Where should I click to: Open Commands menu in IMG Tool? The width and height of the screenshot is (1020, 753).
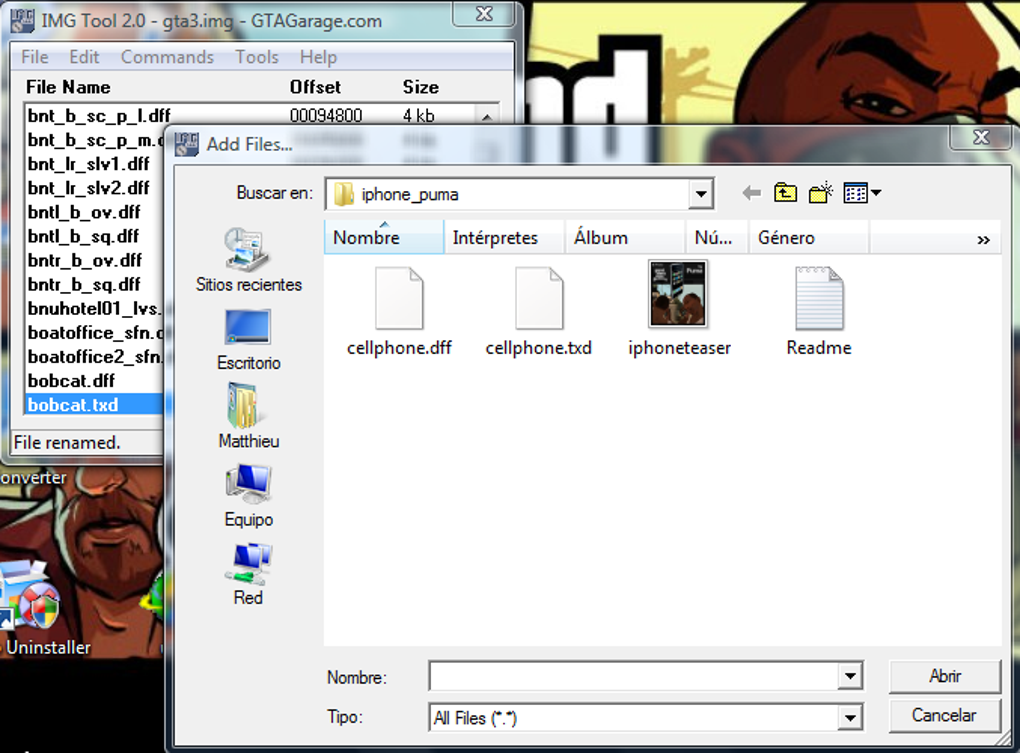pos(167,57)
